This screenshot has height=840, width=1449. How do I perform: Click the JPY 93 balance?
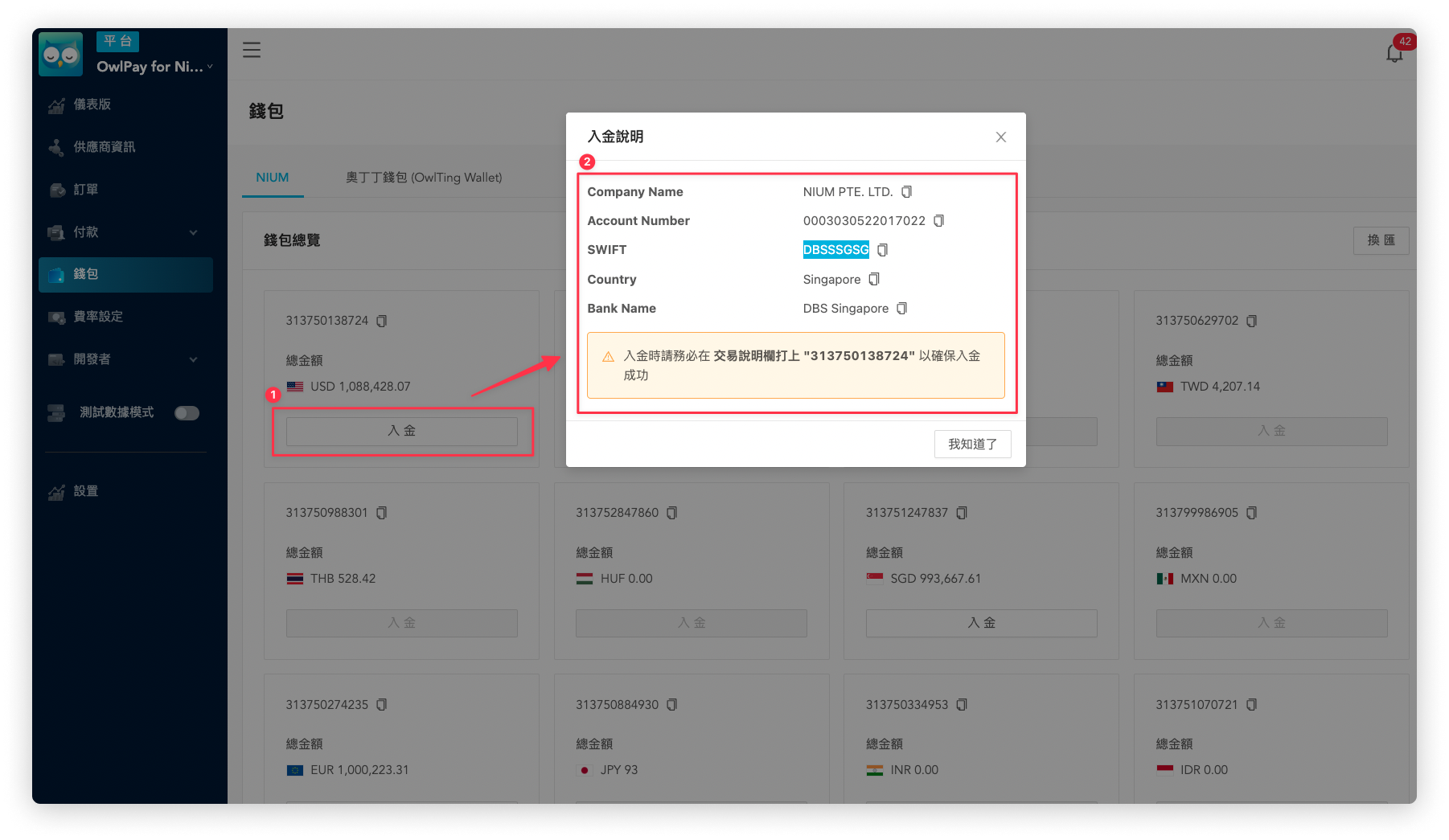point(619,770)
